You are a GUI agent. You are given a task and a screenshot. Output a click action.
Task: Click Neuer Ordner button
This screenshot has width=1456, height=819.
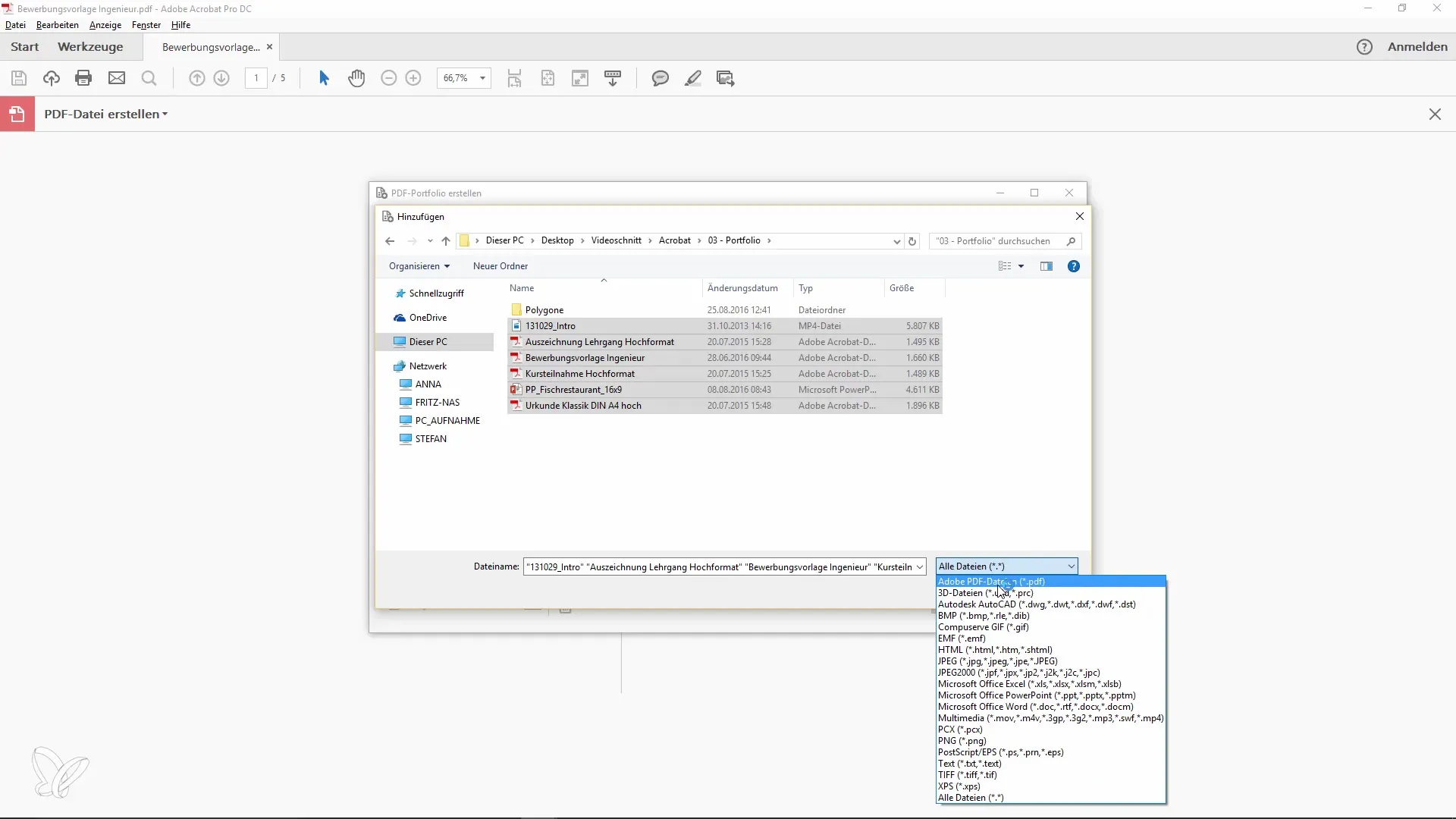[x=500, y=266]
